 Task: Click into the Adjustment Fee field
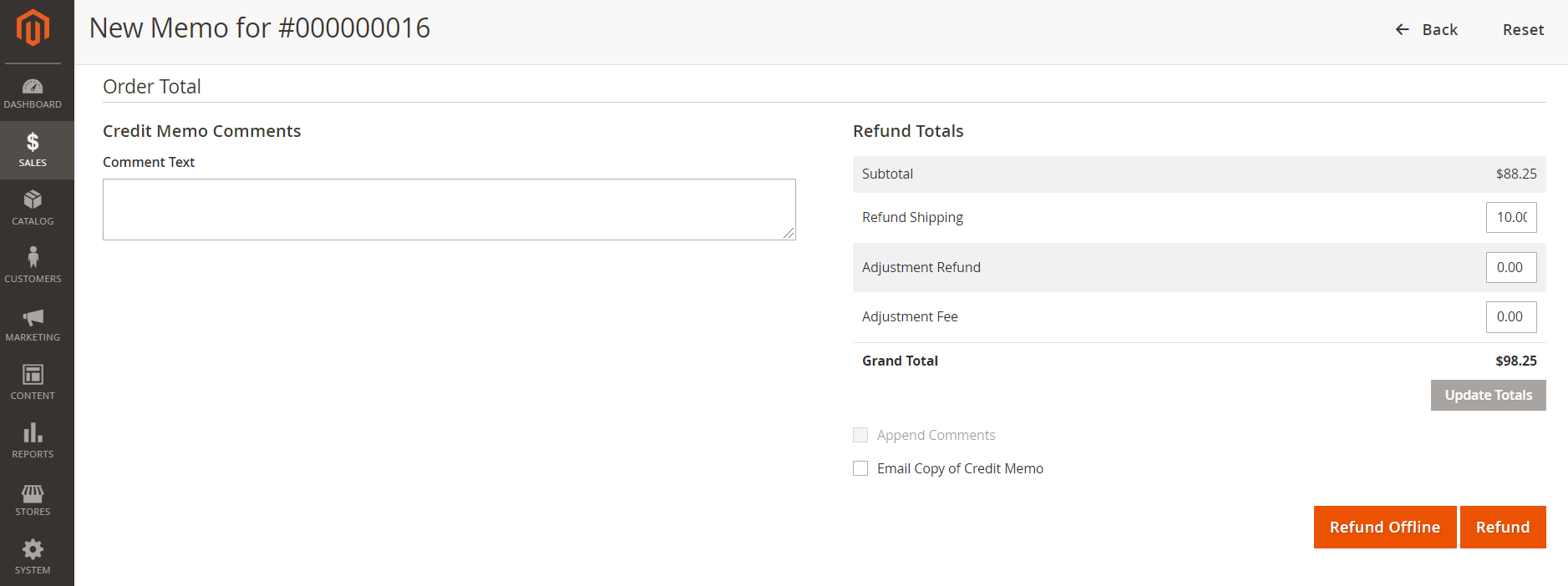pos(1510,317)
